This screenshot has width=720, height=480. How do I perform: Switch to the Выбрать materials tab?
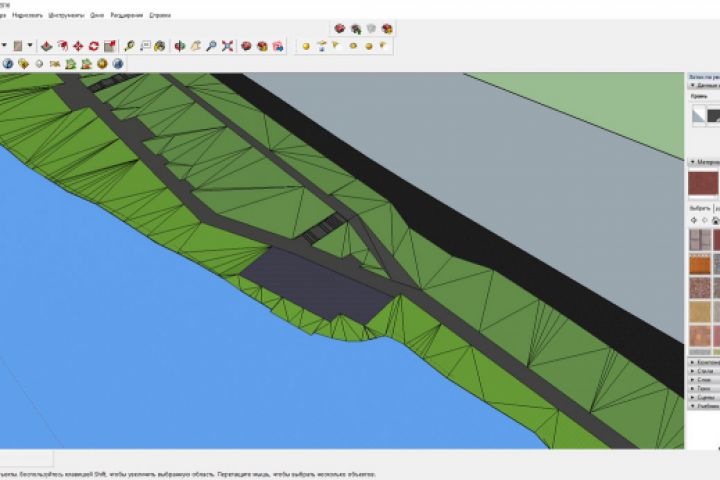point(700,208)
